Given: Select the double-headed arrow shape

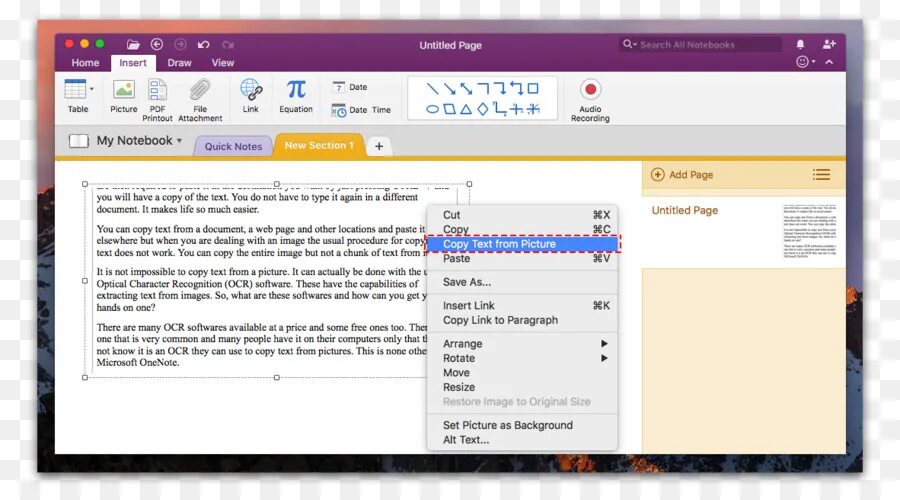Looking at the screenshot, I should click(x=466, y=88).
